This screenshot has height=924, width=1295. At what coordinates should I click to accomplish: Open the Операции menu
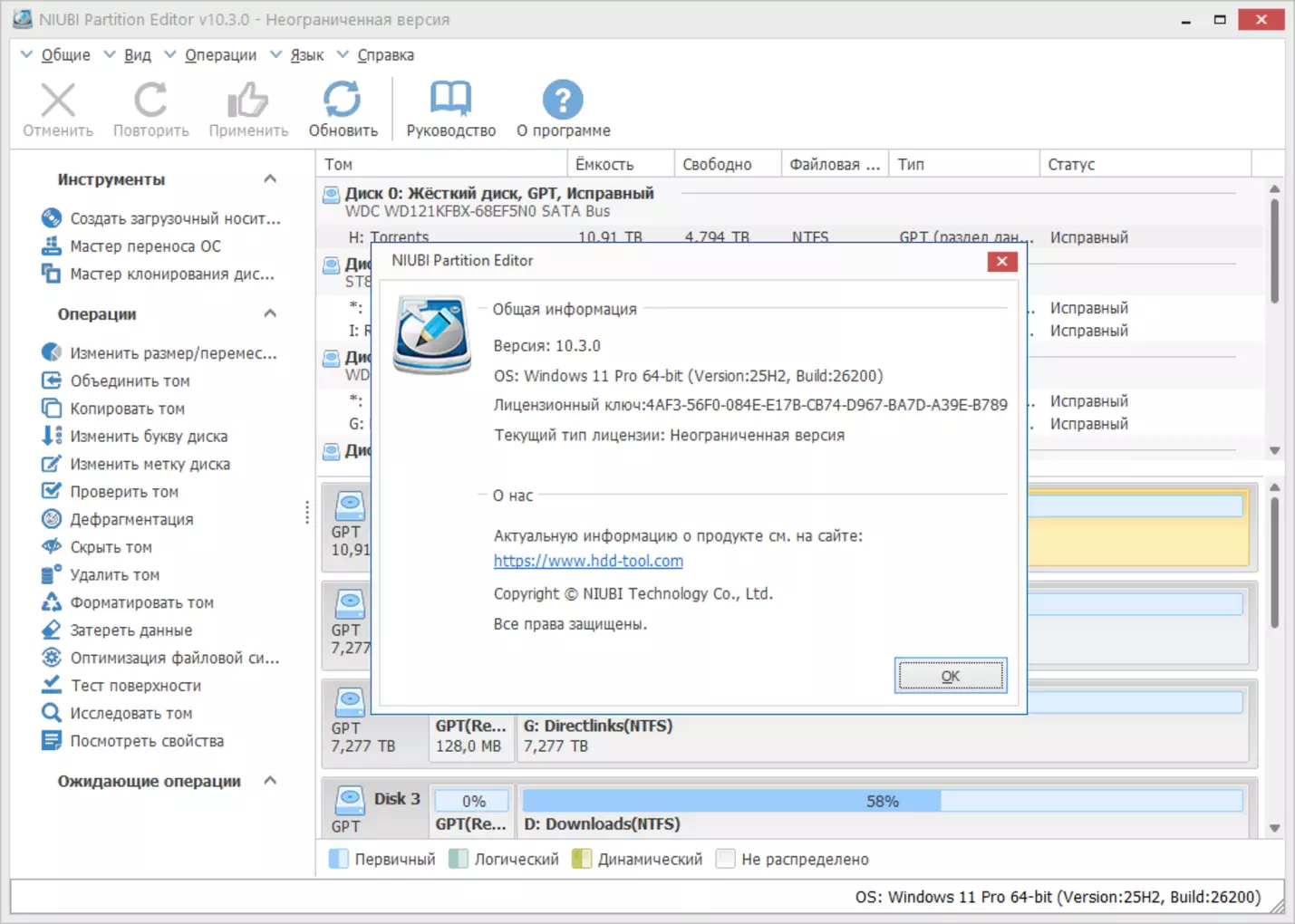click(220, 55)
